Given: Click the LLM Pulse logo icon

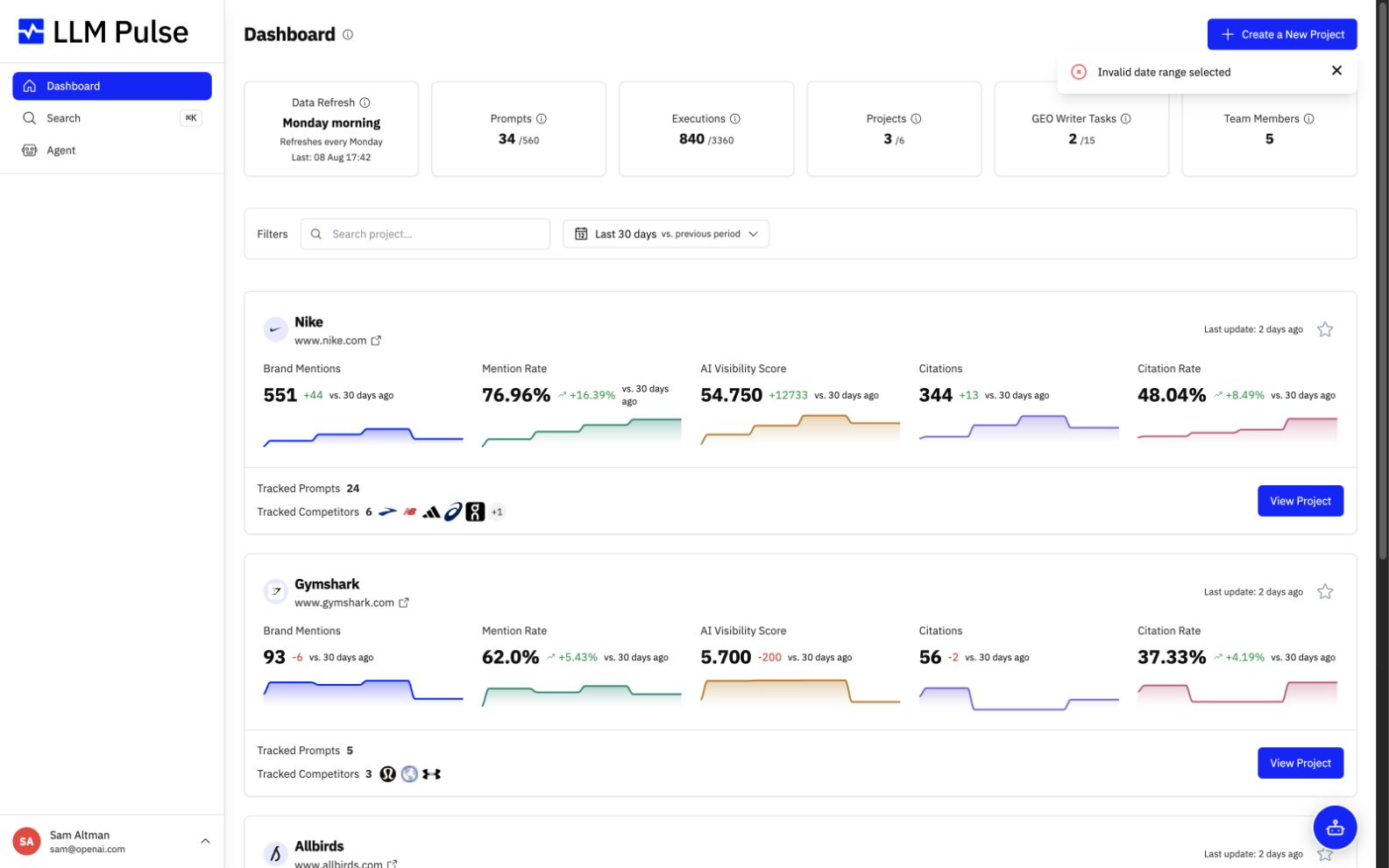Looking at the screenshot, I should coord(31,32).
